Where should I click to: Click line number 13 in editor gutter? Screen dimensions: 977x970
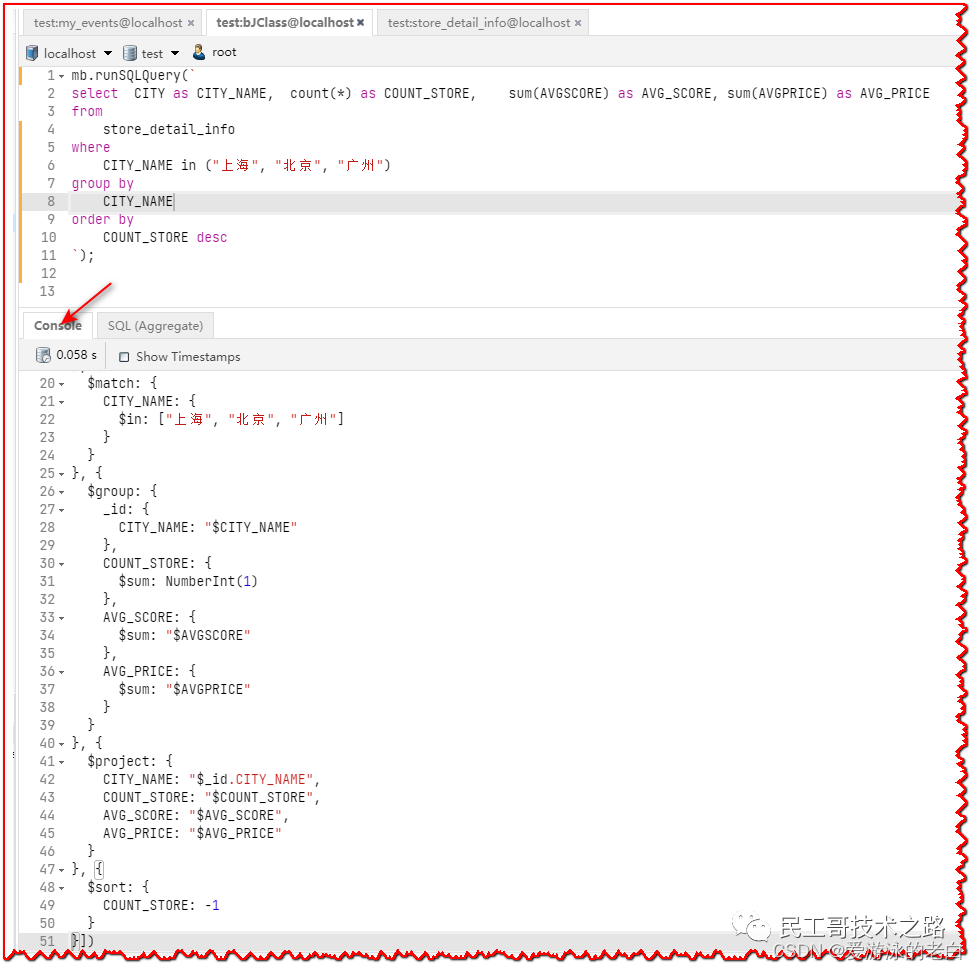(47, 292)
